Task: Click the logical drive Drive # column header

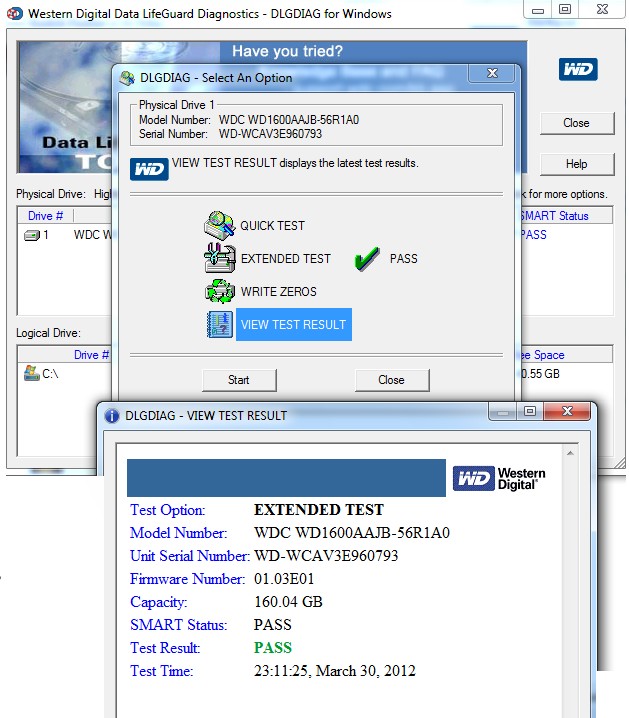Action: (65, 355)
